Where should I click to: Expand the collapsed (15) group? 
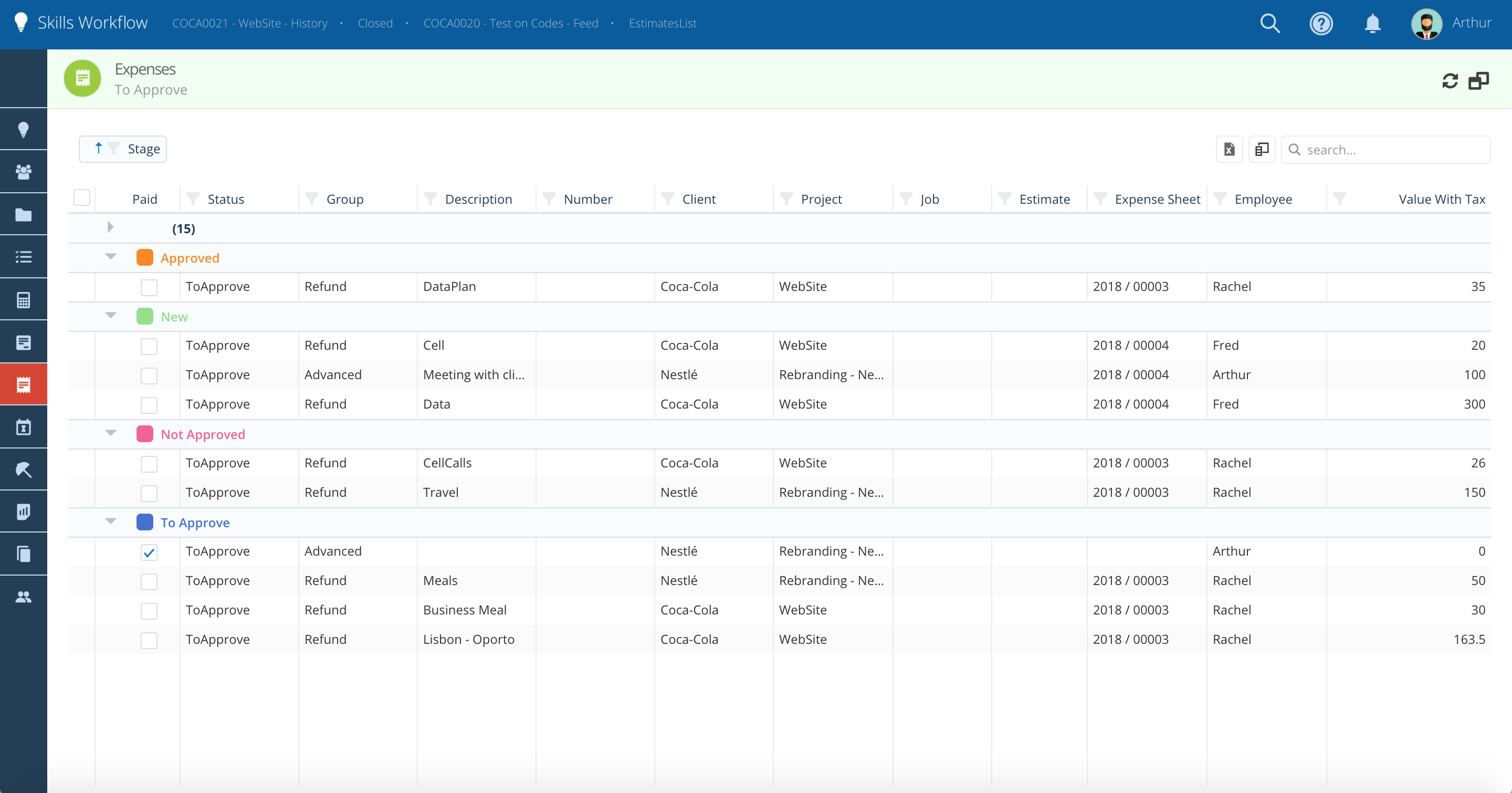110,228
